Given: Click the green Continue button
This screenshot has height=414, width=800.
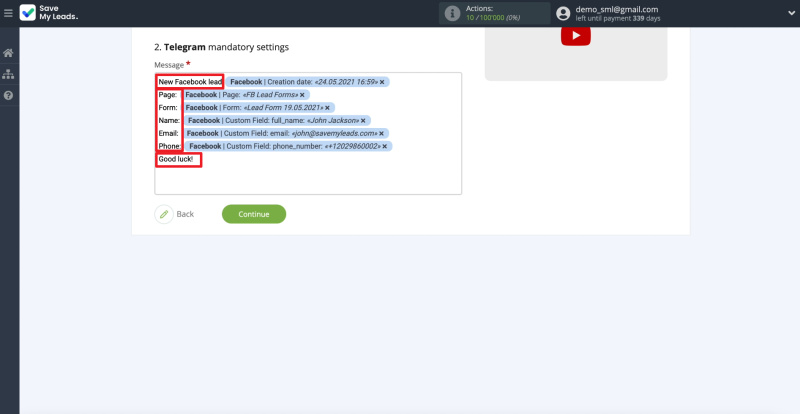Looking at the screenshot, I should coord(254,214).
